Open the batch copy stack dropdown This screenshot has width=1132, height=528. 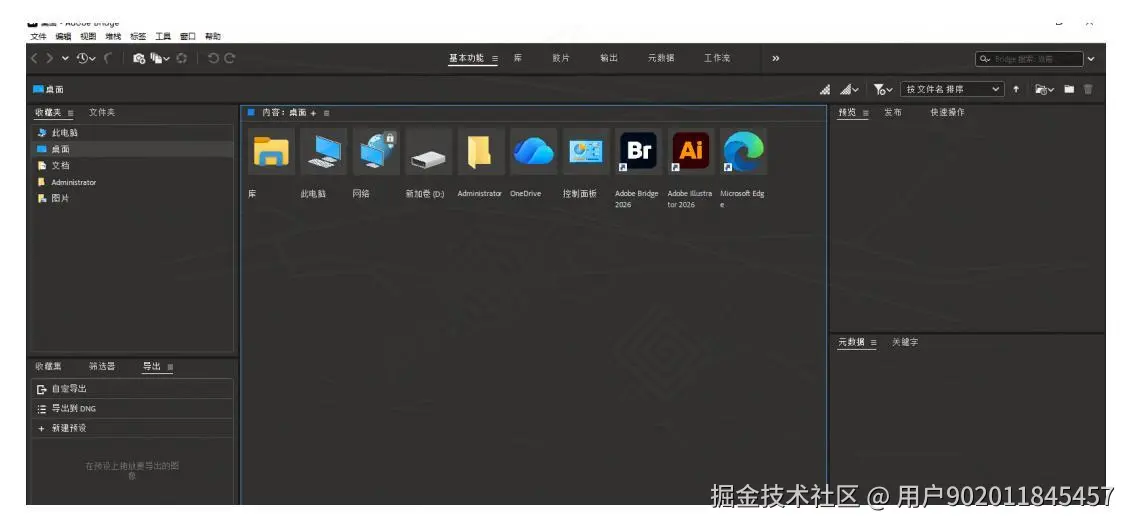[160, 59]
